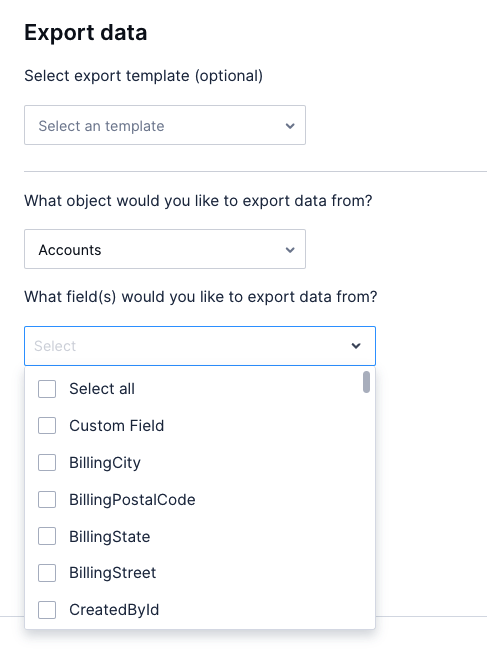This screenshot has width=487, height=651.
Task: Click the 'BillingStreet' option label
Action: [x=113, y=573]
